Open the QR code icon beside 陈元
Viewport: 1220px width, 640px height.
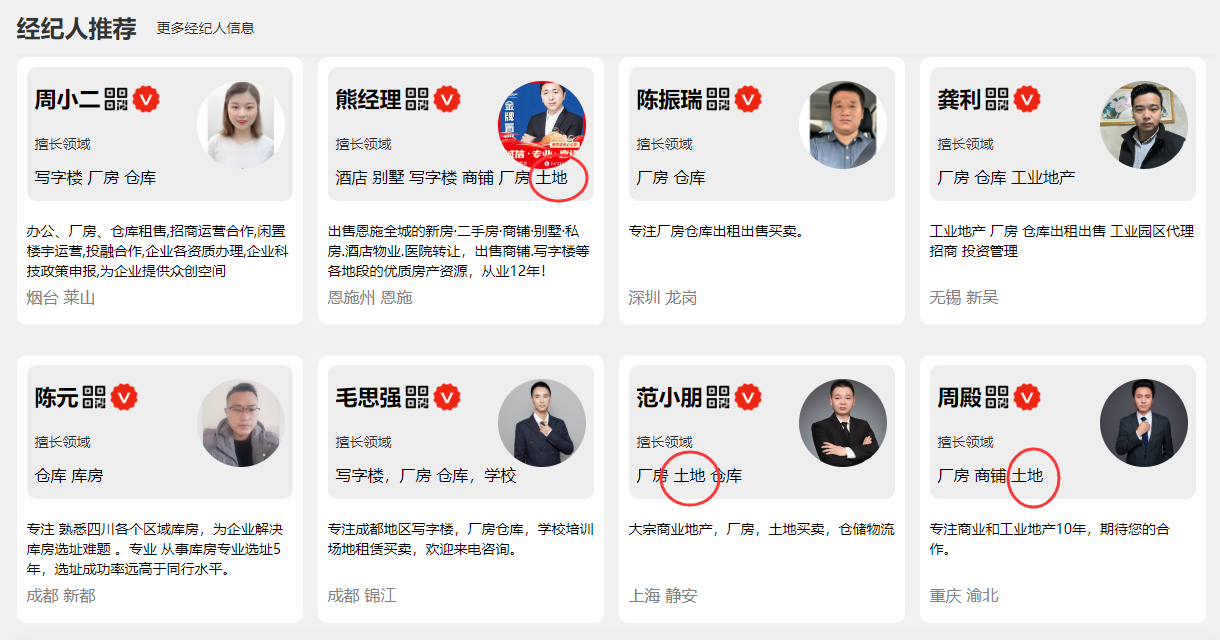click(x=94, y=397)
